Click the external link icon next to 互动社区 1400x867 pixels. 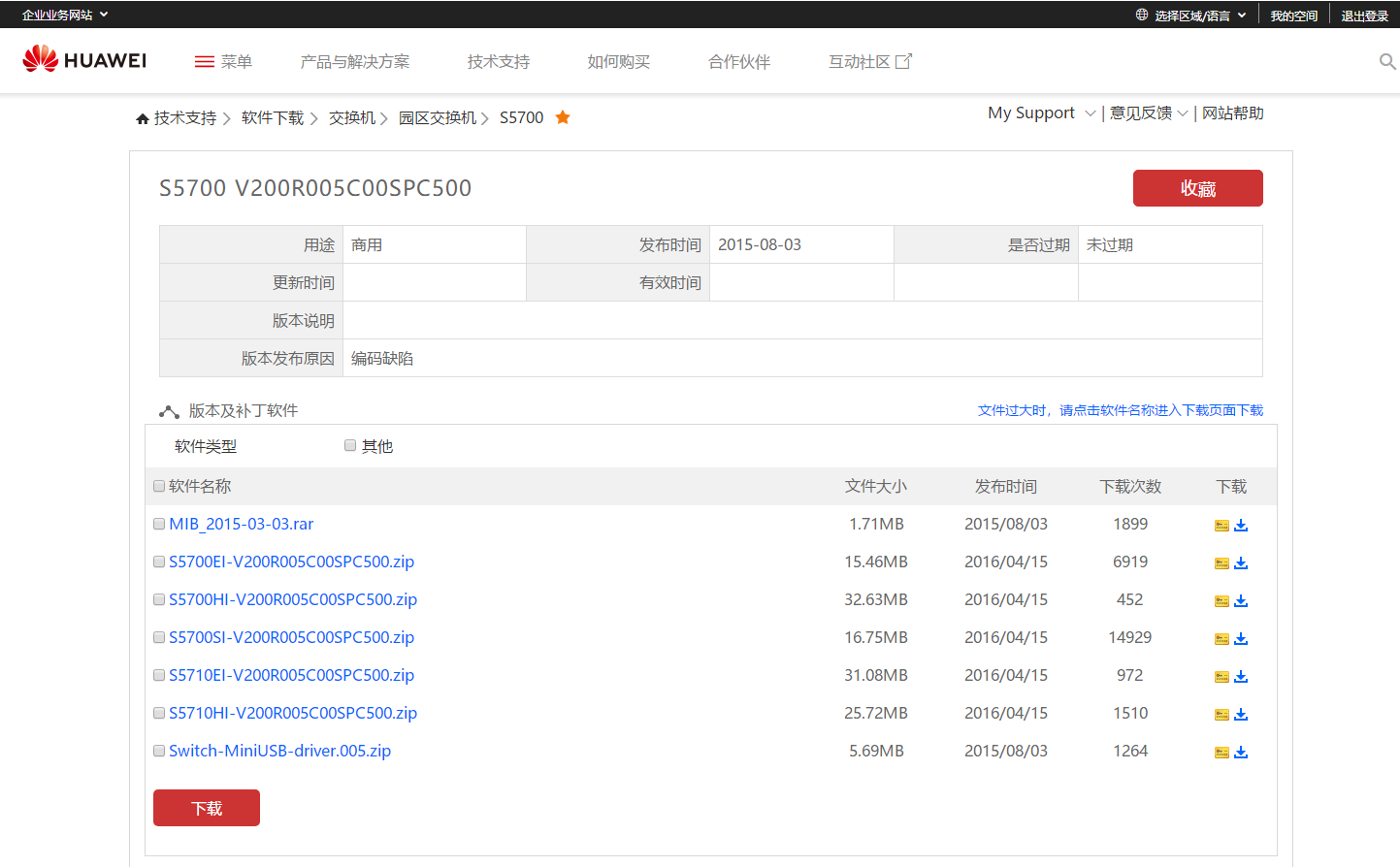[903, 61]
